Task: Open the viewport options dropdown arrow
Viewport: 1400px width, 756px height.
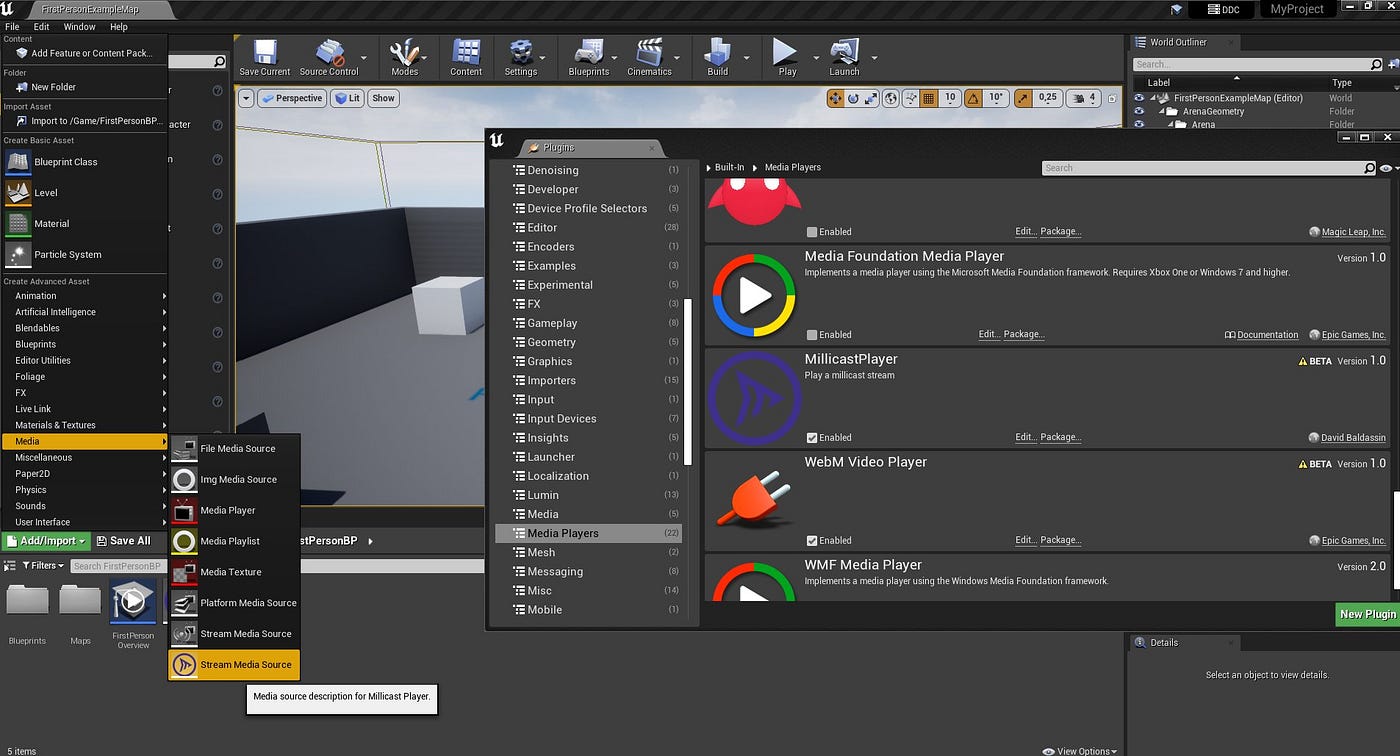Action: pyautogui.click(x=246, y=98)
